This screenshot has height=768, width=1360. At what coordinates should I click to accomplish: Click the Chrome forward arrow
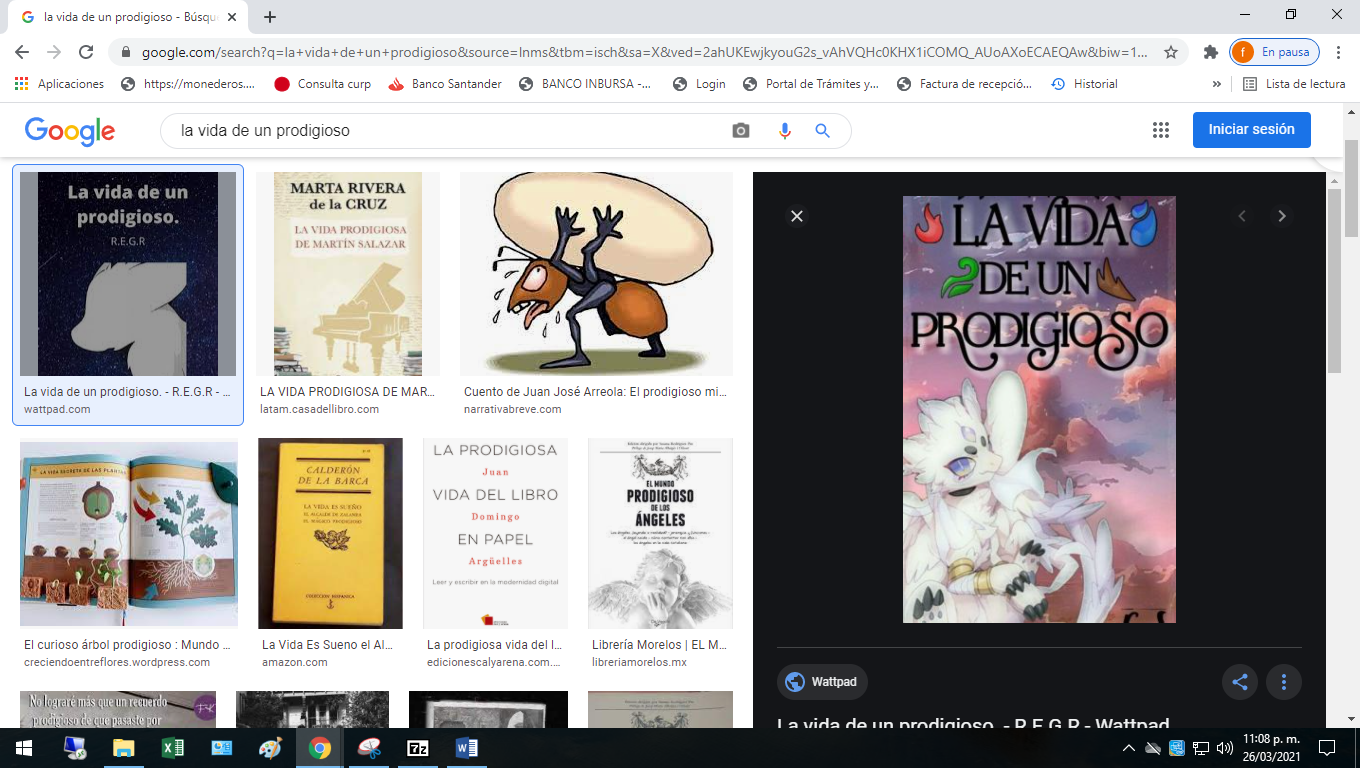pyautogui.click(x=54, y=52)
